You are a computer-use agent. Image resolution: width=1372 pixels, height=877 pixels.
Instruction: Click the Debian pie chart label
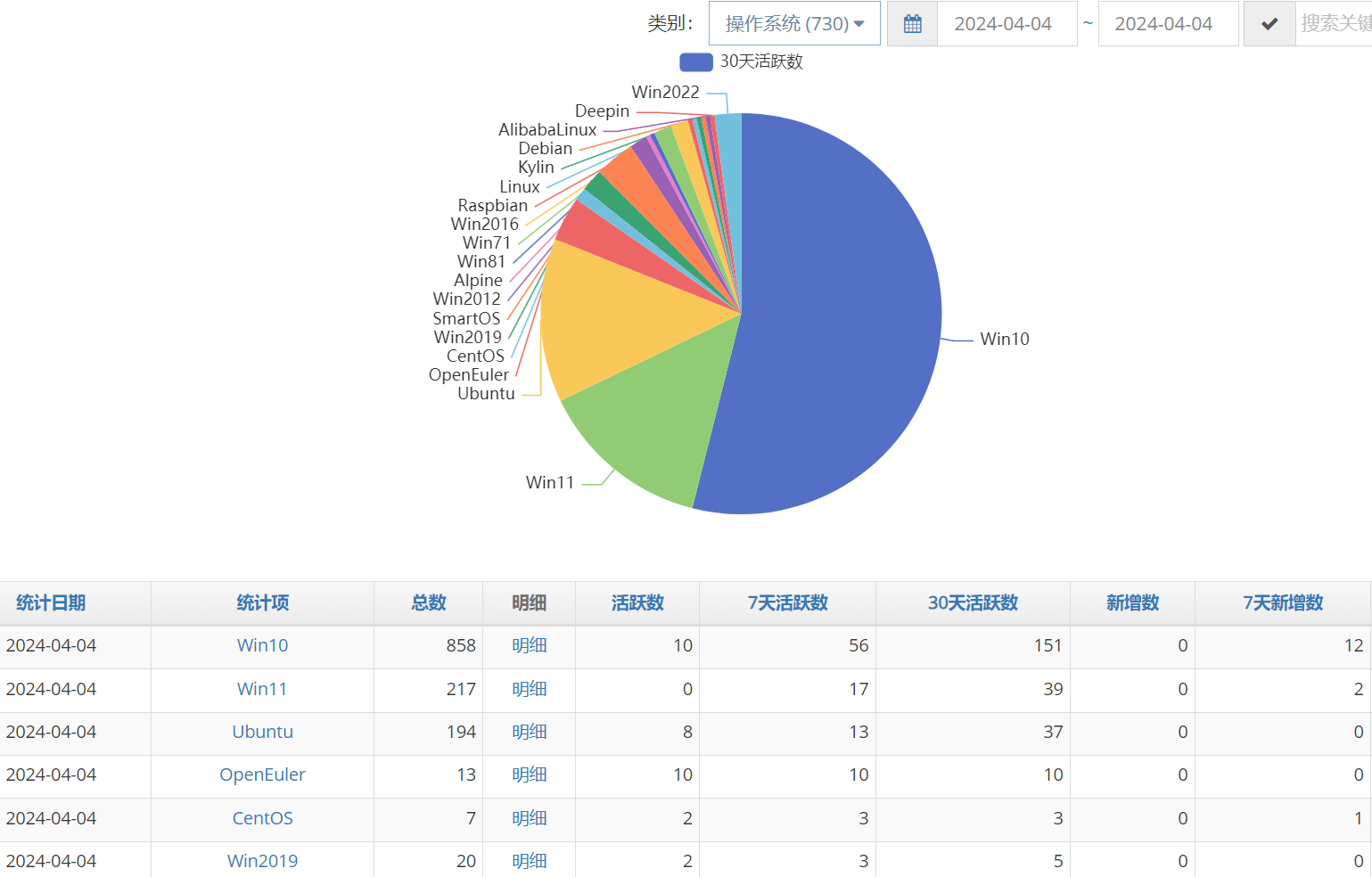click(545, 148)
